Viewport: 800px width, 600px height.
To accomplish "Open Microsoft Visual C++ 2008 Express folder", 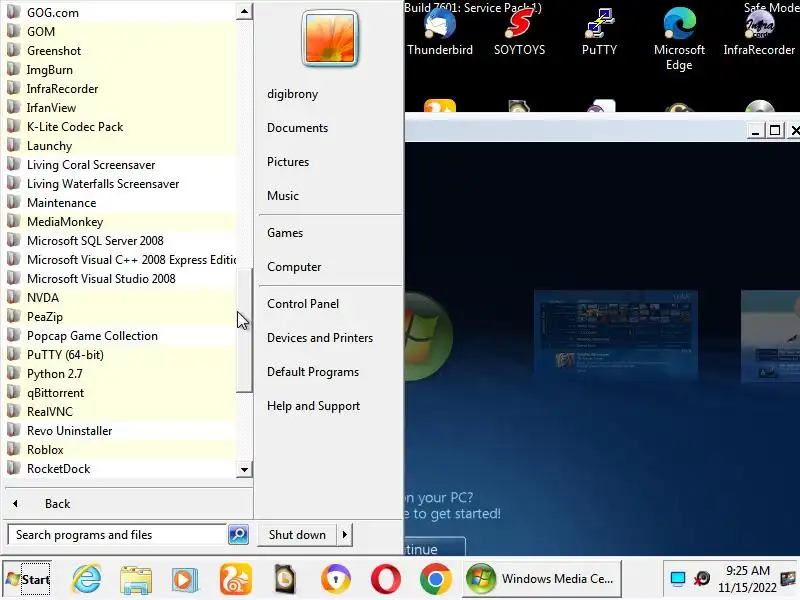I will 120,260.
